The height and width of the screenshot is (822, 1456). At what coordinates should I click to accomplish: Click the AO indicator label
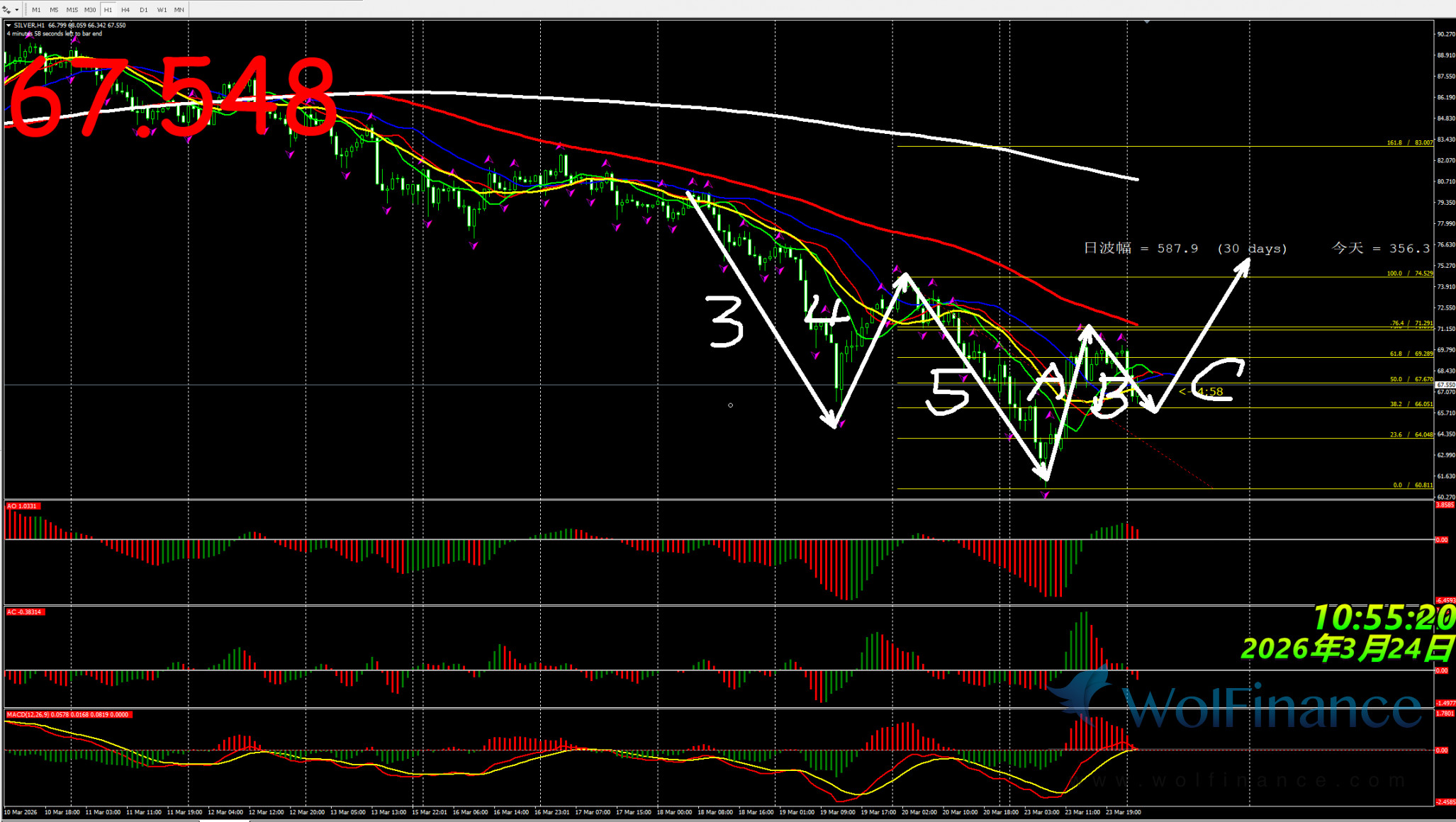tap(22, 506)
